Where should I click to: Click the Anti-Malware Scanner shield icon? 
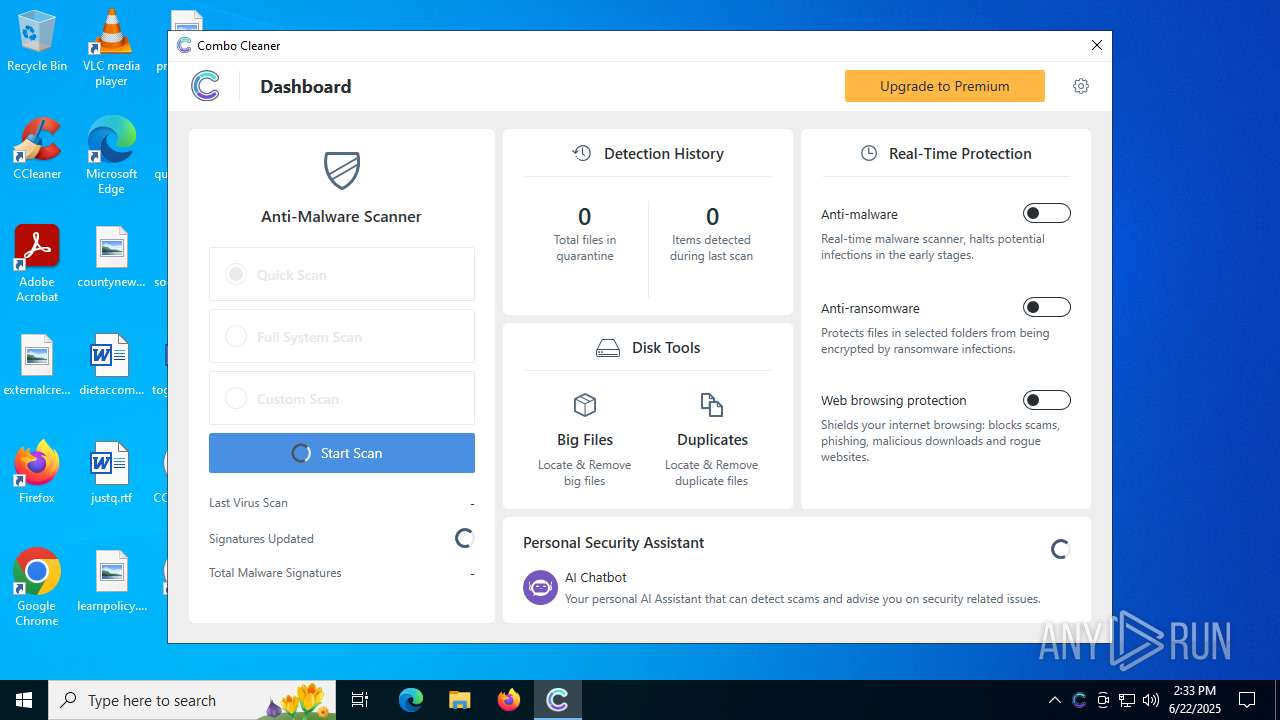[x=342, y=171]
